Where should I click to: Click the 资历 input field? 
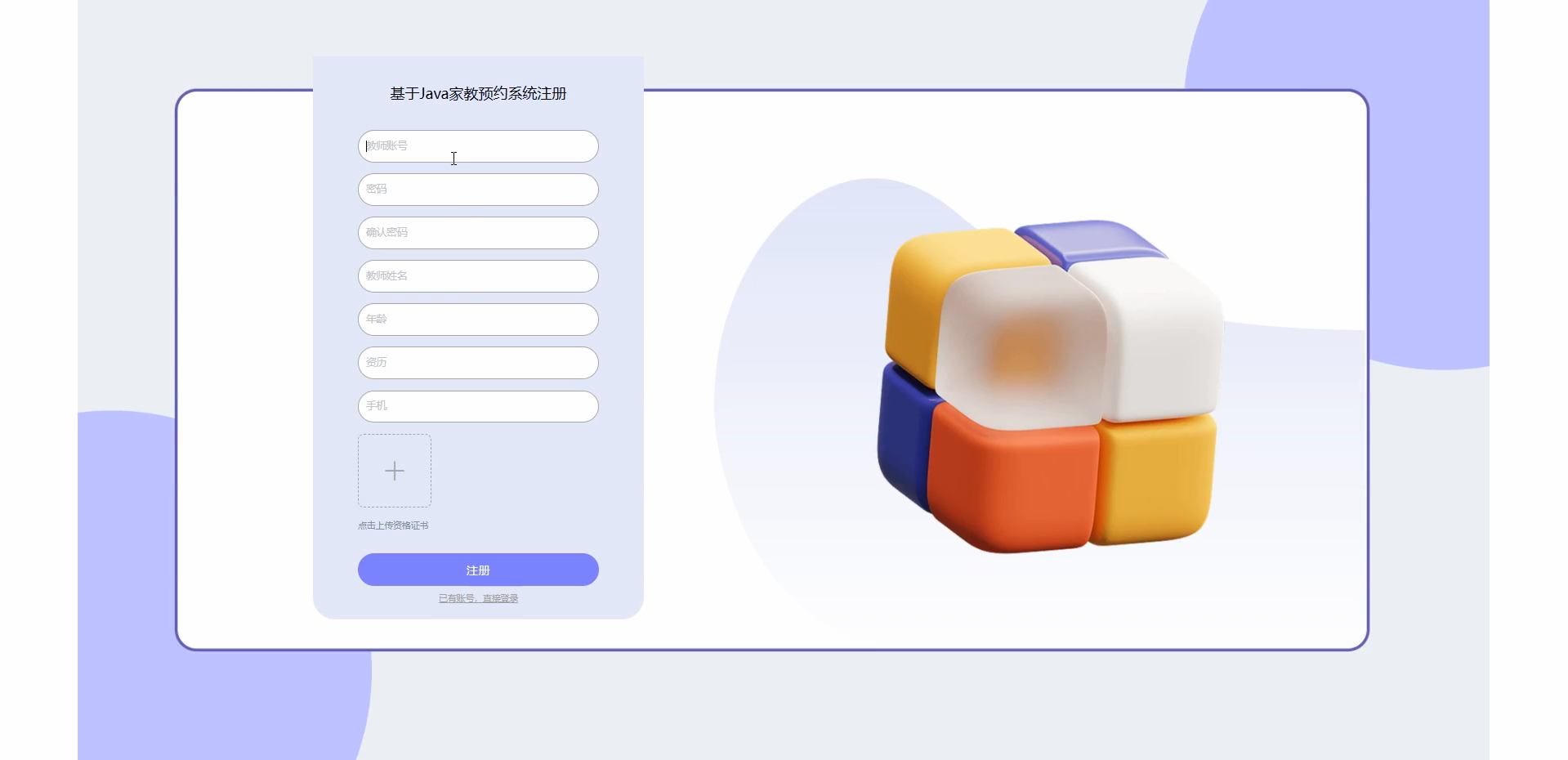(478, 363)
